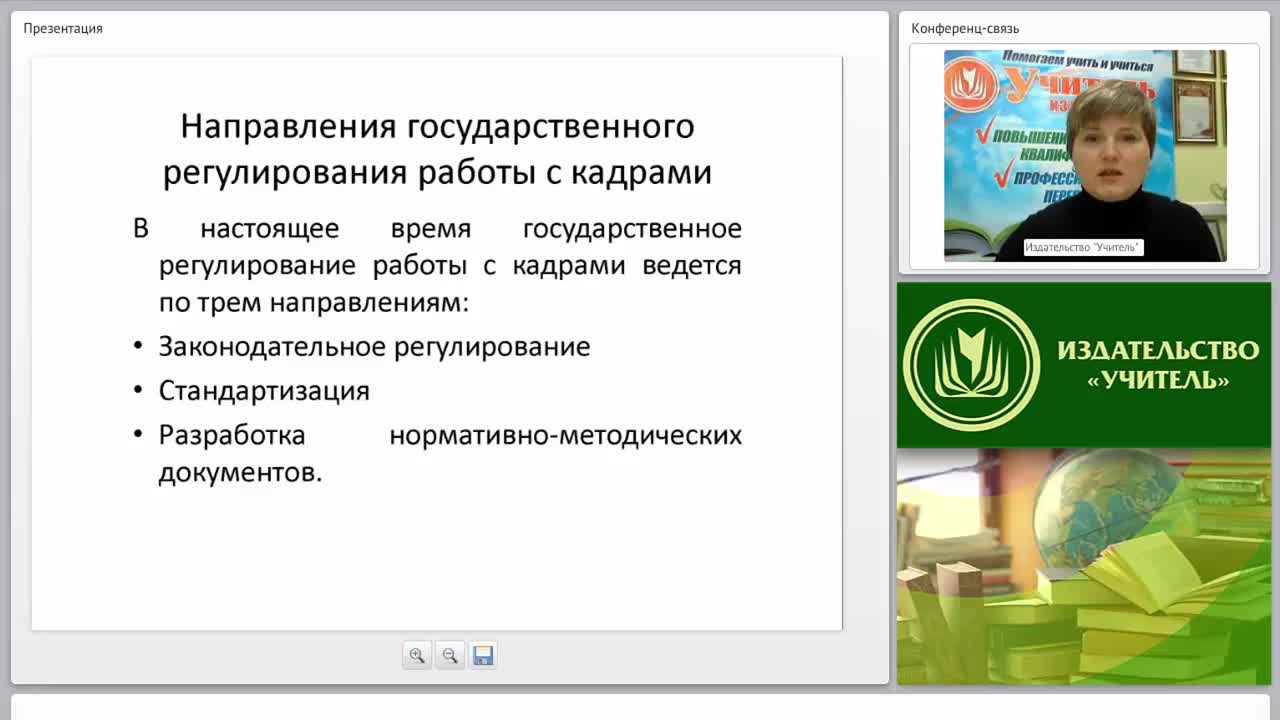Click the paragraph starting В настоящее время
Screen dimensions: 1280x720
[x=438, y=265]
